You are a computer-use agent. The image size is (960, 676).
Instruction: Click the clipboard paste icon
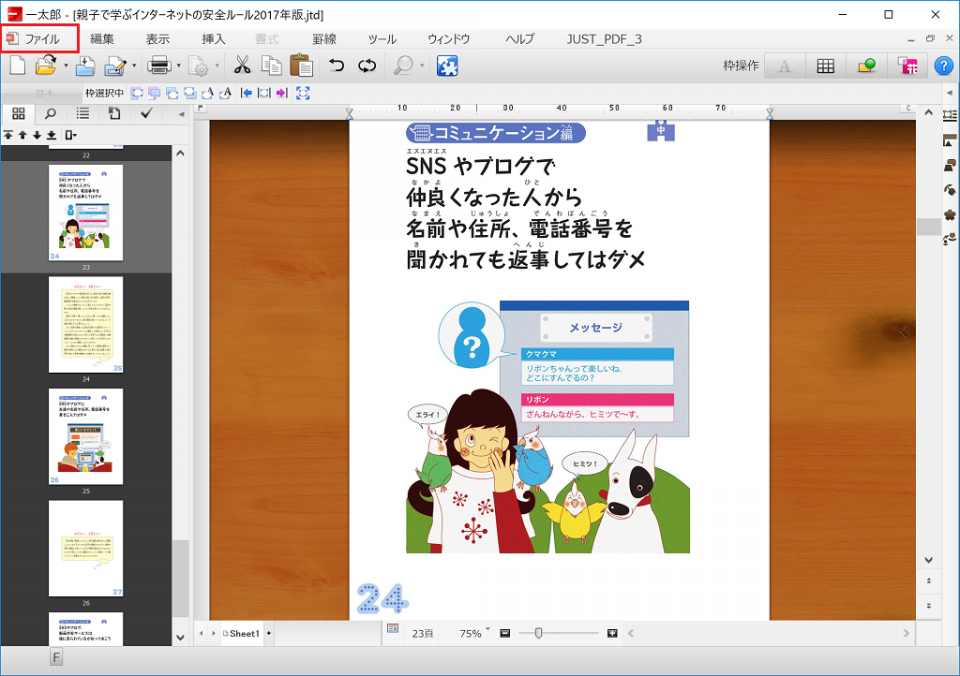coord(301,66)
